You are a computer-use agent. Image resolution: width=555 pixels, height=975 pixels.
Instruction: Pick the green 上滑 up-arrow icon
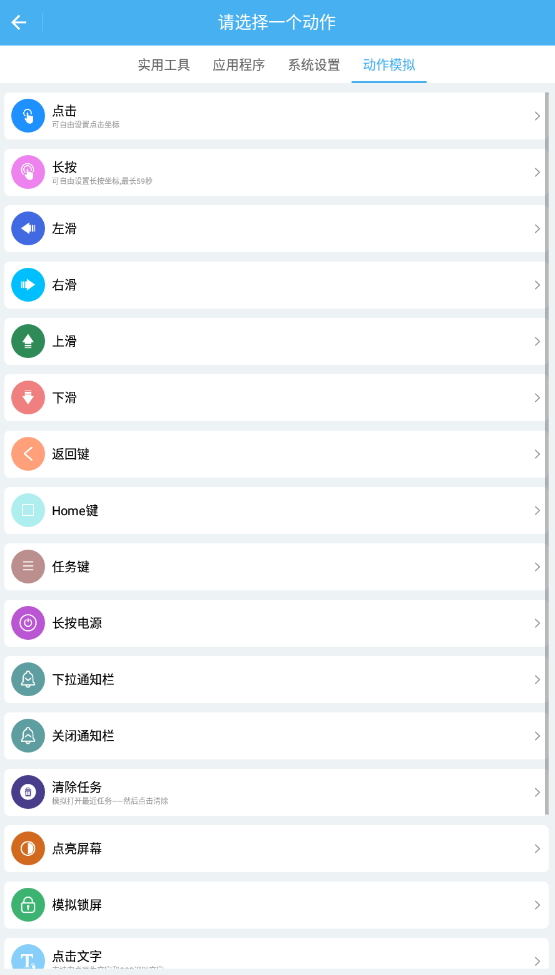[28, 341]
